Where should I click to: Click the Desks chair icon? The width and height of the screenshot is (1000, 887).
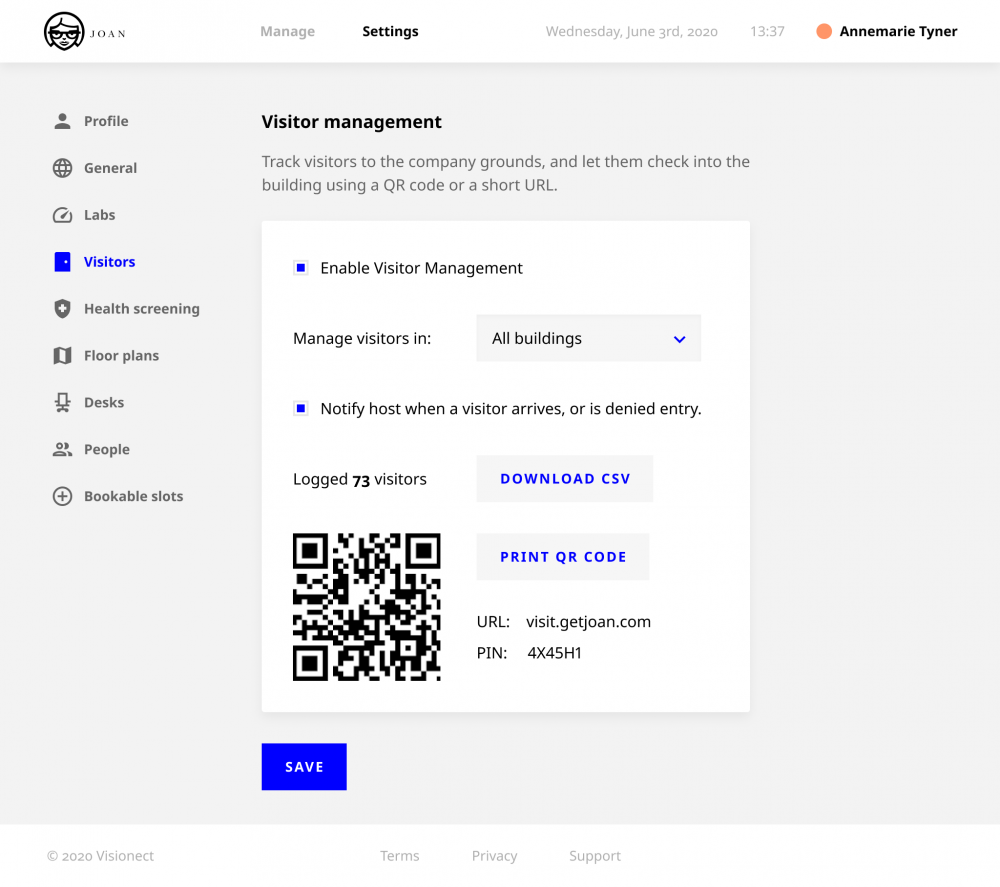[62, 402]
